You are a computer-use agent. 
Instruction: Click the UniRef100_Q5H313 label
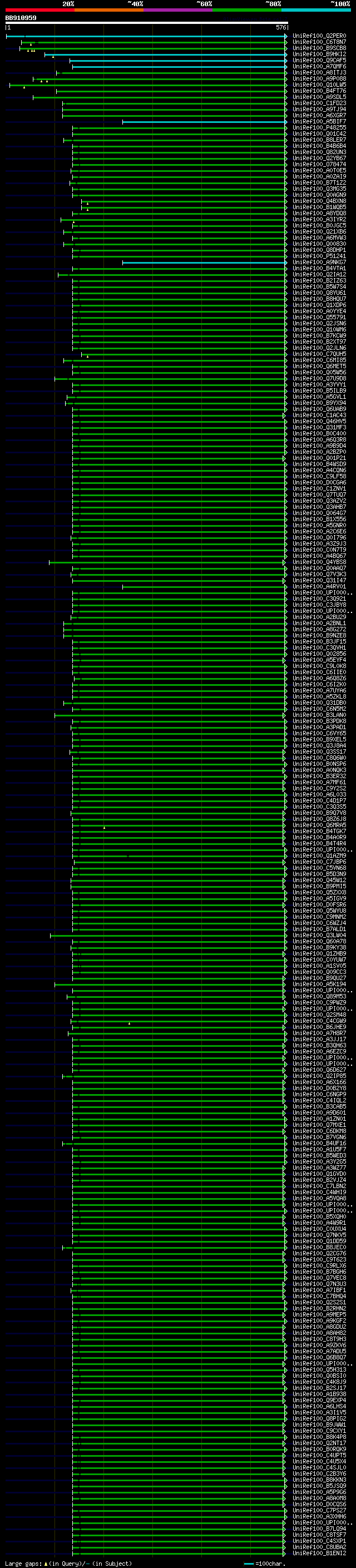pyautogui.click(x=319, y=1369)
